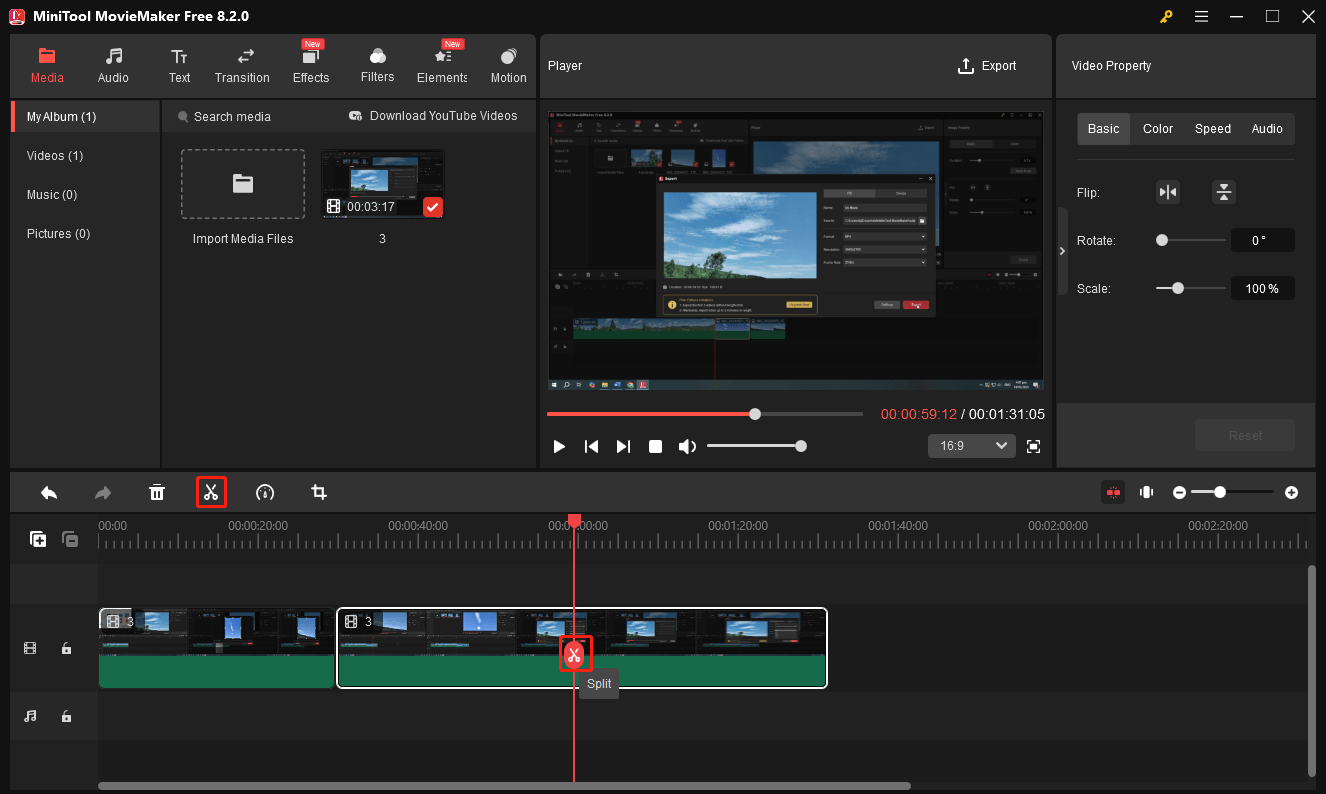Play the video preview
Screen dimensions: 1326x794
(x=559, y=446)
